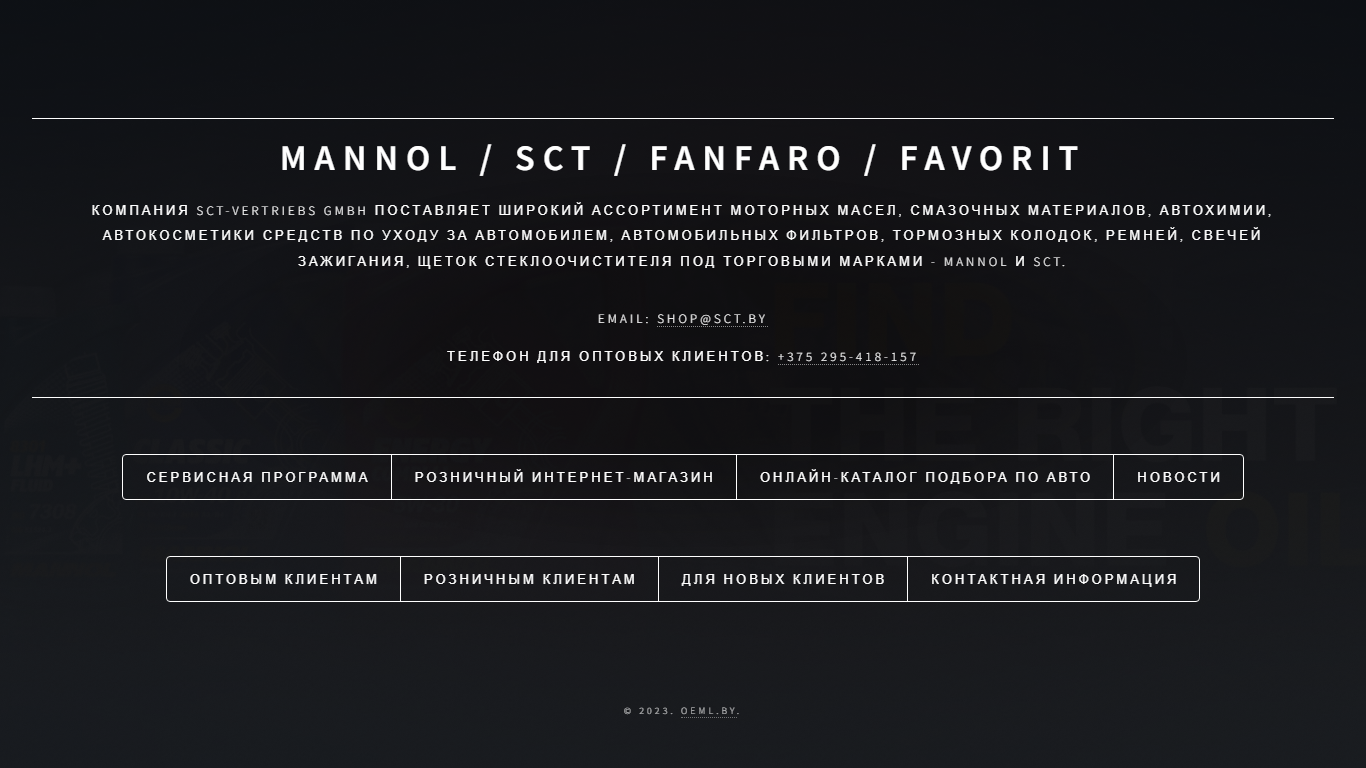Click the Телефон для оптовых клиентов label
Image resolution: width=1366 pixels, height=768 pixels.
pyautogui.click(x=609, y=357)
